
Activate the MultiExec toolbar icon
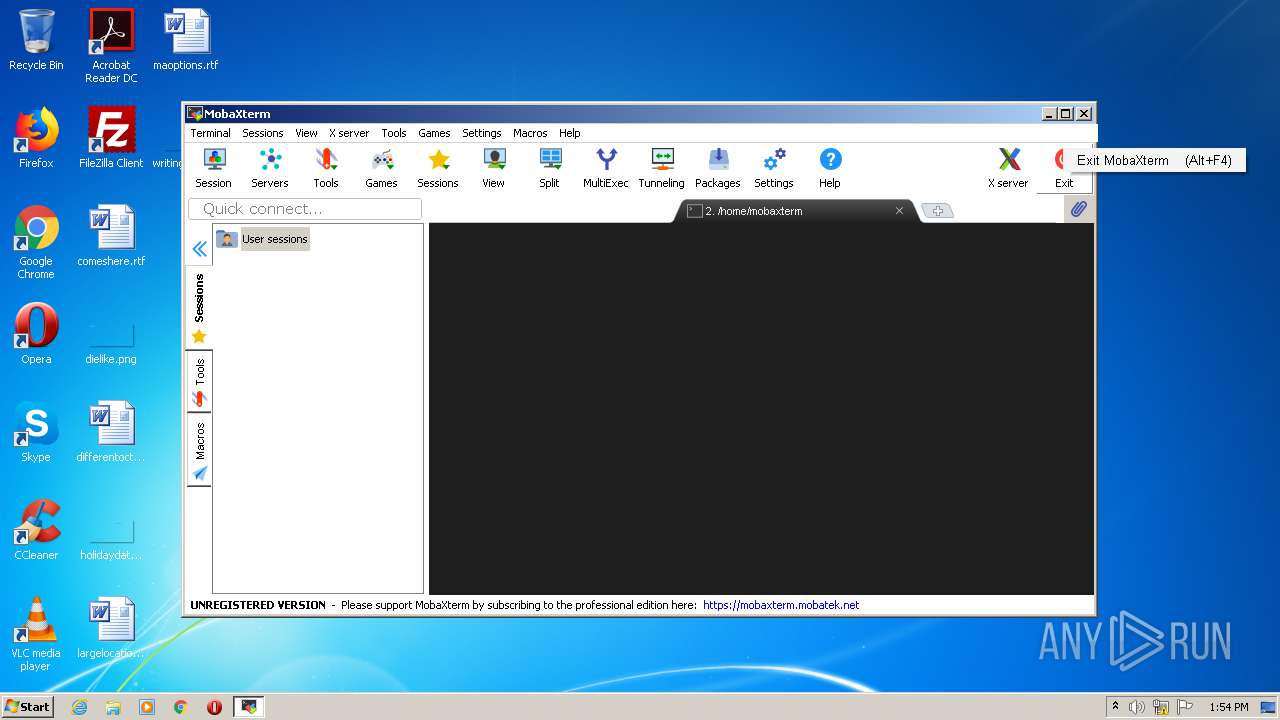coord(606,168)
